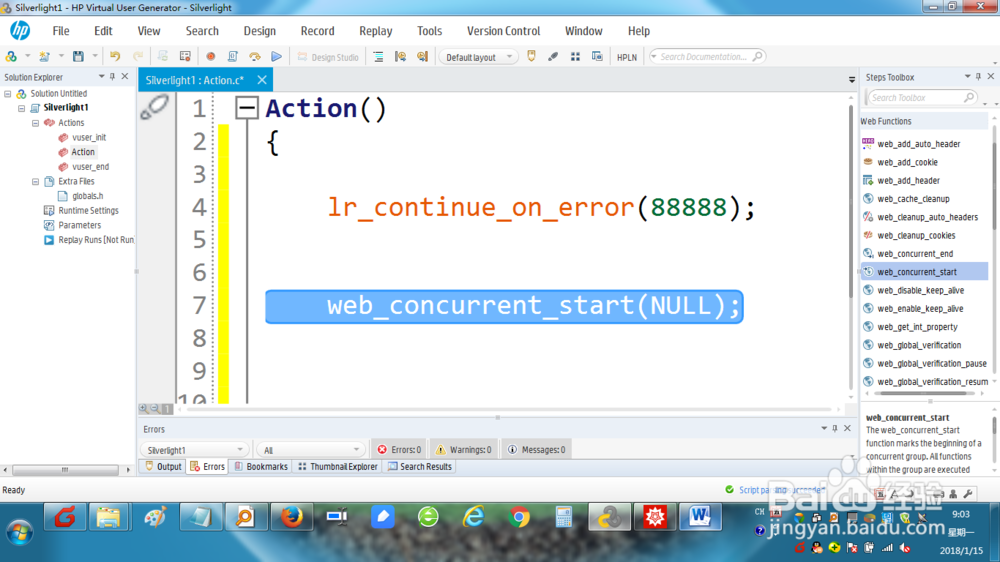The image size is (1000, 562).
Task: Select web_global_verification step
Action: coord(919,345)
